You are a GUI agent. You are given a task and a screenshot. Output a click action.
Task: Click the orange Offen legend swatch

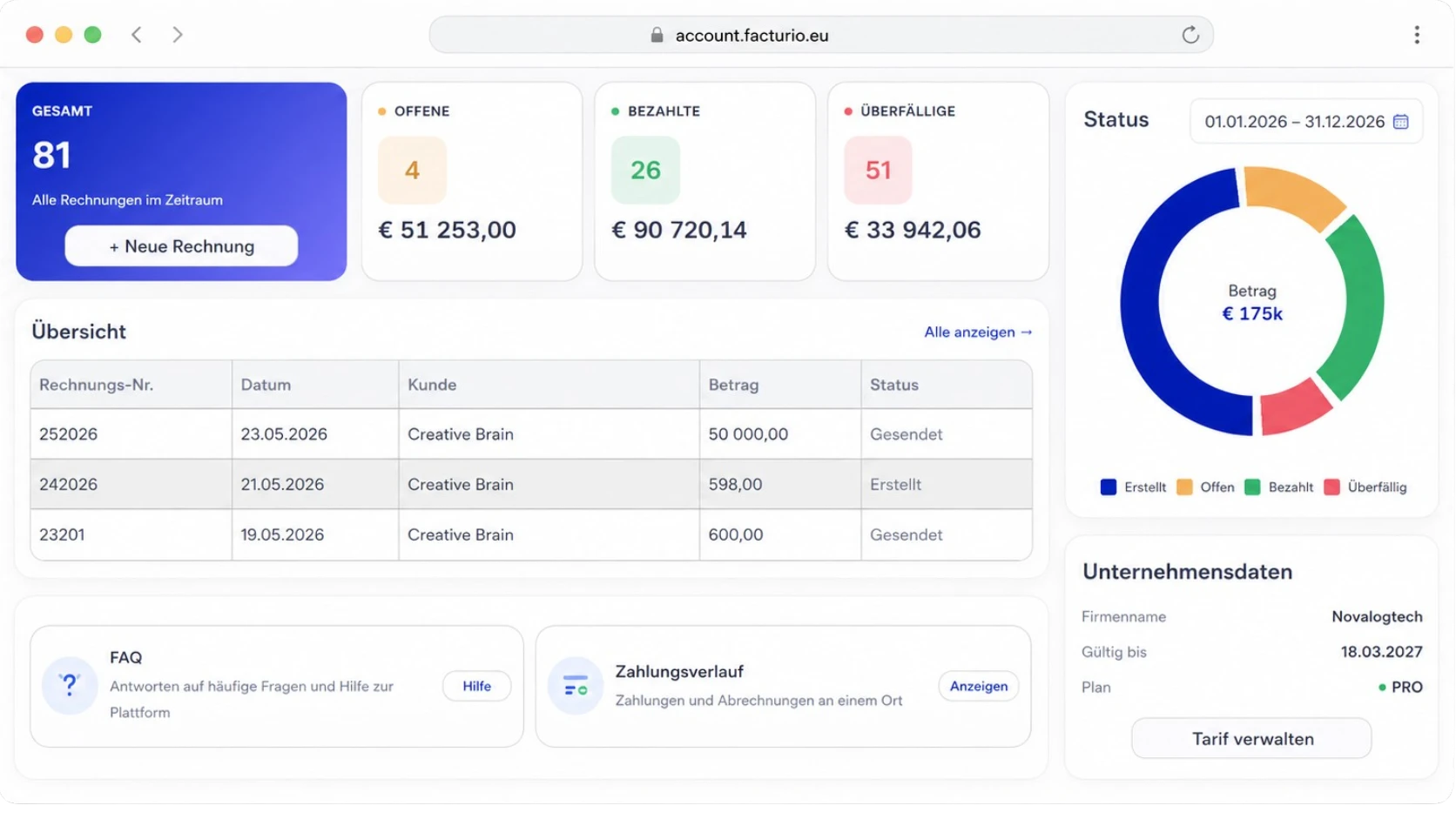(x=1184, y=487)
